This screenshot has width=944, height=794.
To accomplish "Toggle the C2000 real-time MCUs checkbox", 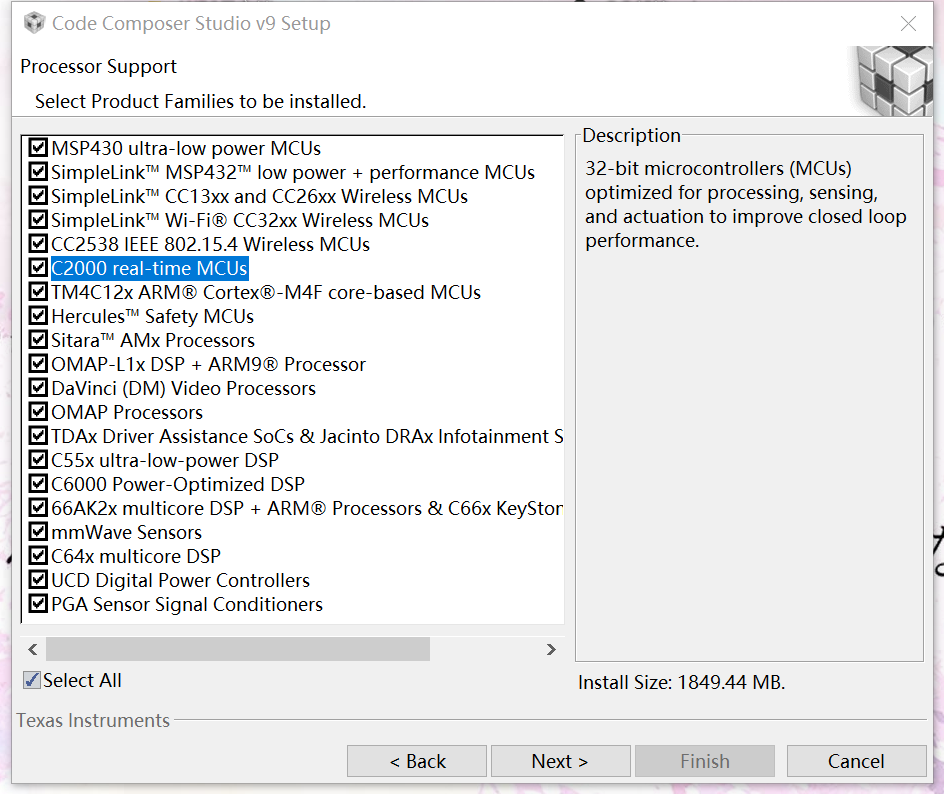I will point(39,268).
